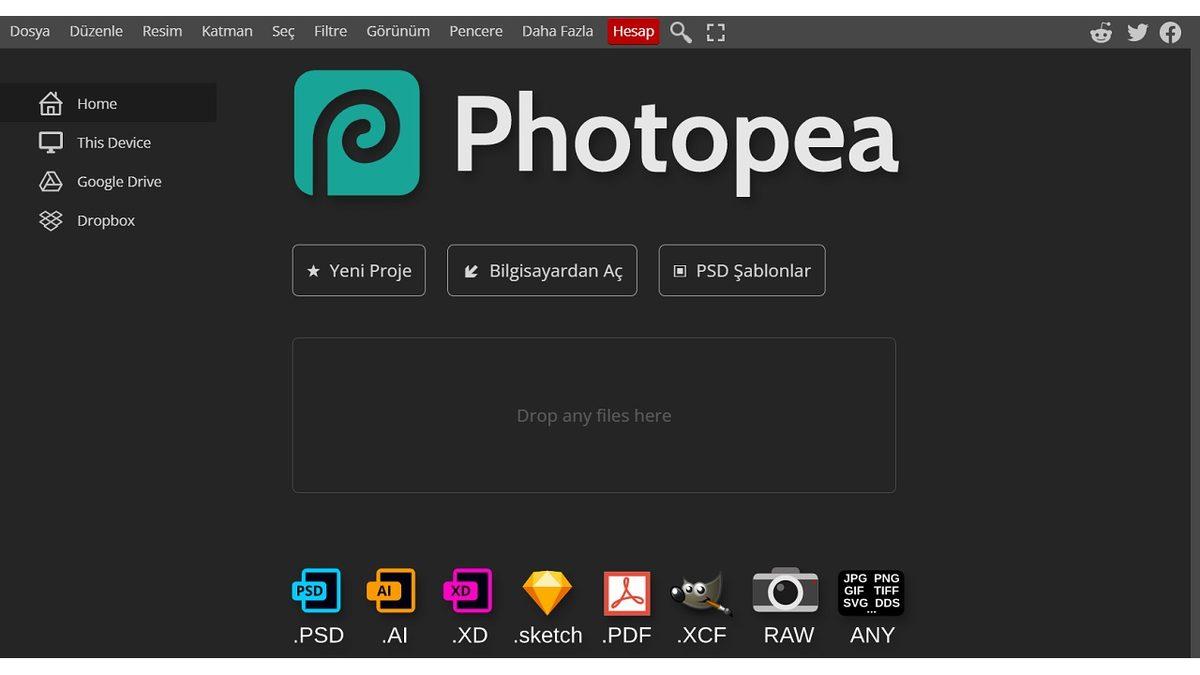This screenshot has width=1200, height=675.
Task: Click the .PSD file format icon
Action: click(x=316, y=591)
